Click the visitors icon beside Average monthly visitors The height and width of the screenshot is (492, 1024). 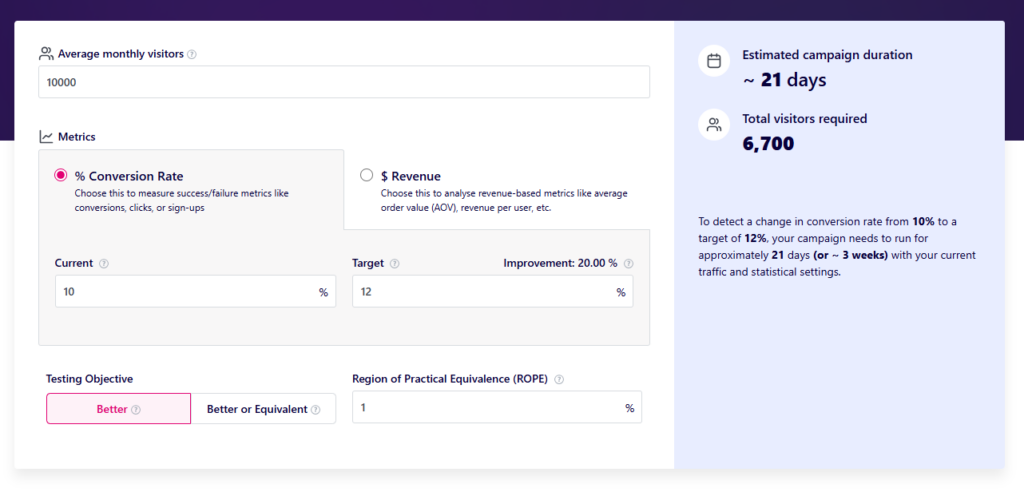[46, 54]
